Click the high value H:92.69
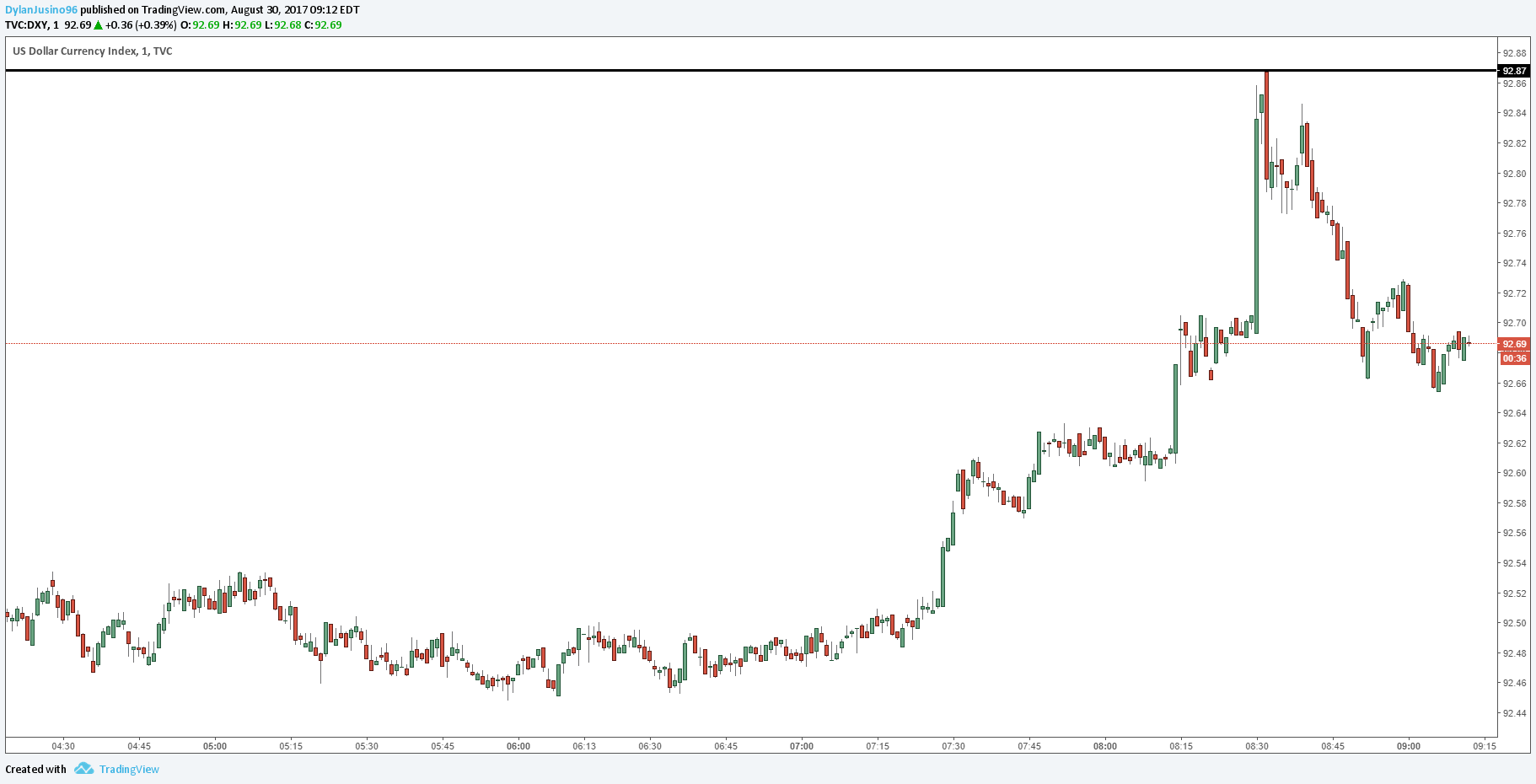The image size is (1536, 784). point(242,25)
